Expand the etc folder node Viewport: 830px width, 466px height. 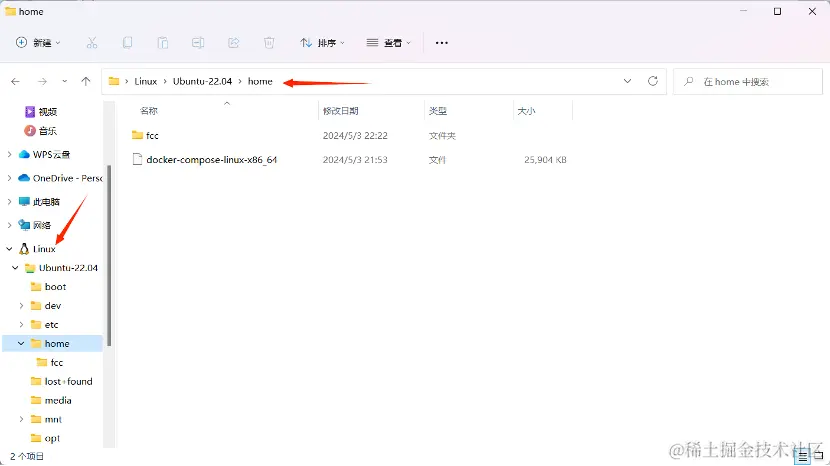pyautogui.click(x=21, y=325)
